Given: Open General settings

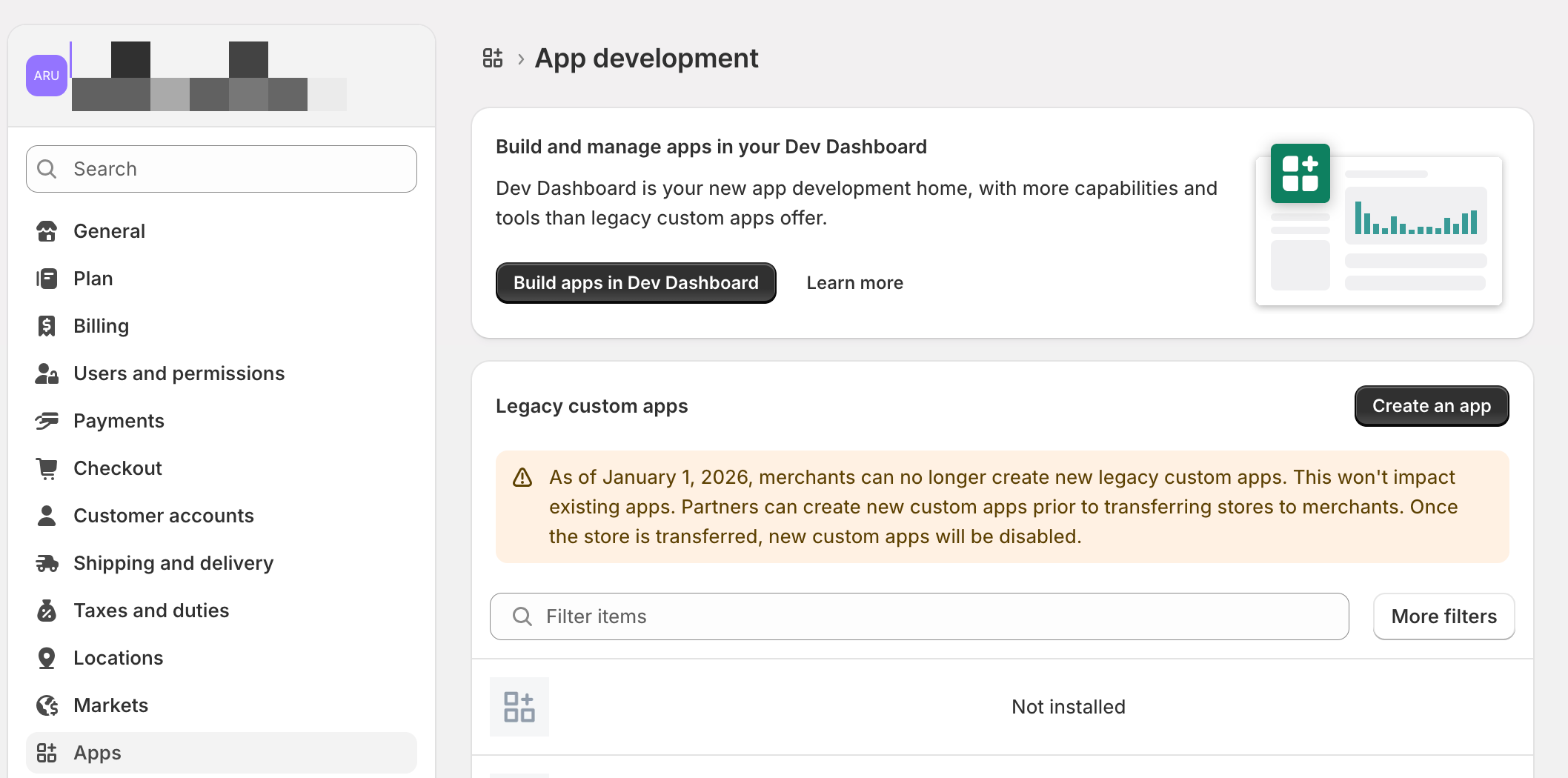Looking at the screenshot, I should click(x=222, y=231).
